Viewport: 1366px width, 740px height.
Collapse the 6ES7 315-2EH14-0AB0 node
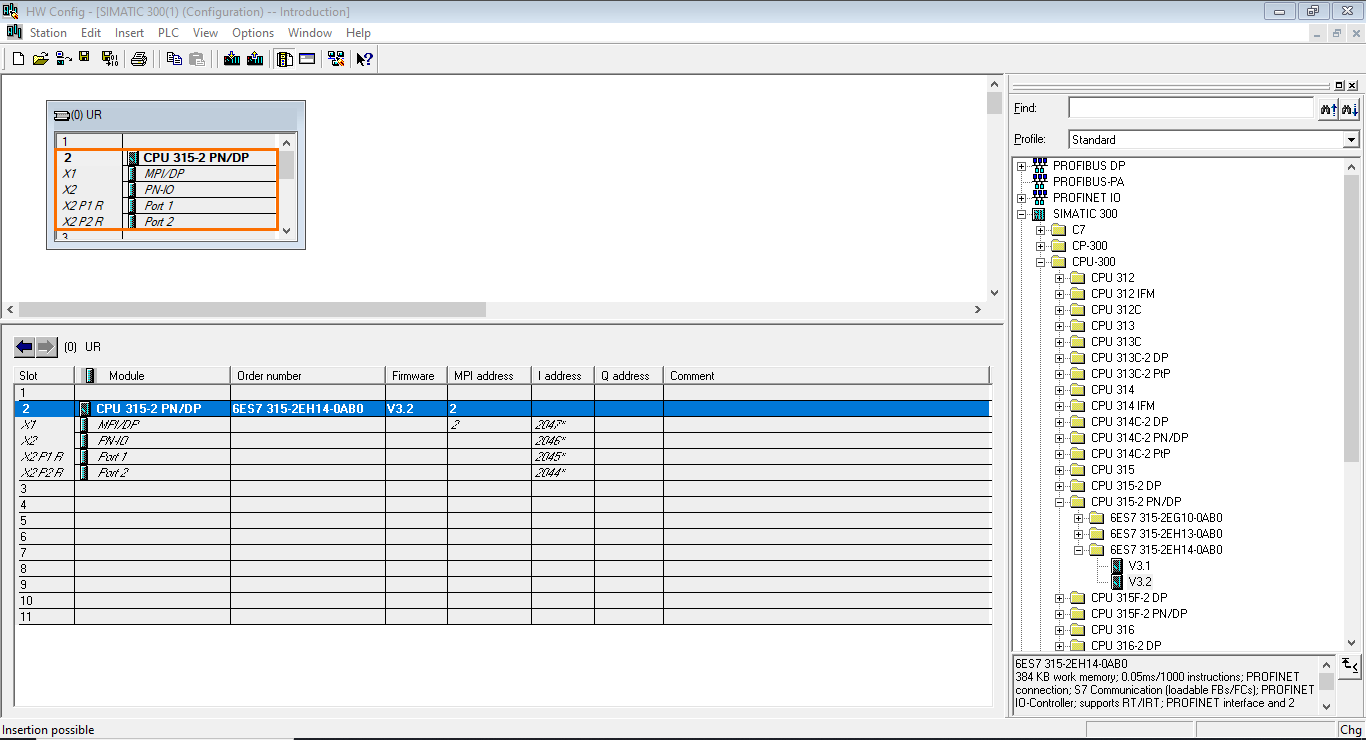click(x=1079, y=550)
